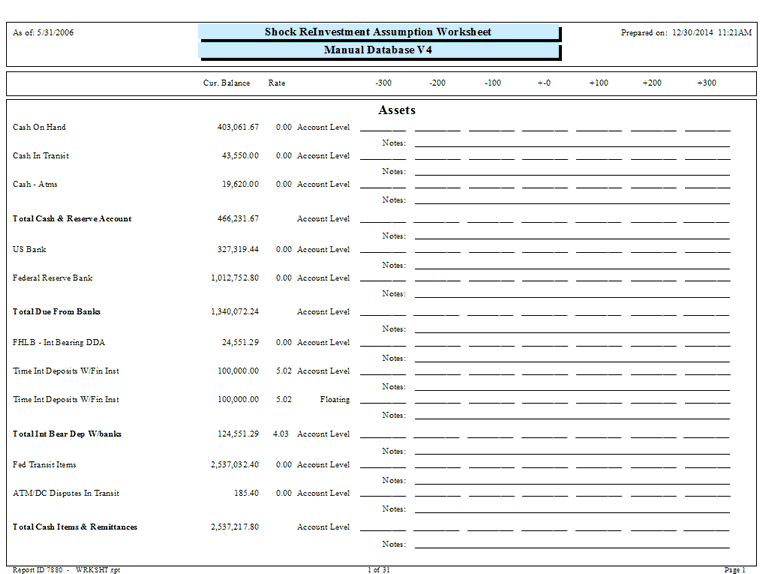Click the Total Due From Banks label

(x=54, y=311)
